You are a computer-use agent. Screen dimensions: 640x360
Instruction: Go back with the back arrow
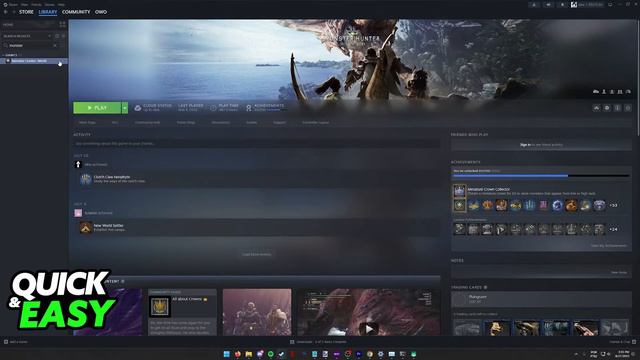pyautogui.click(x=6, y=12)
